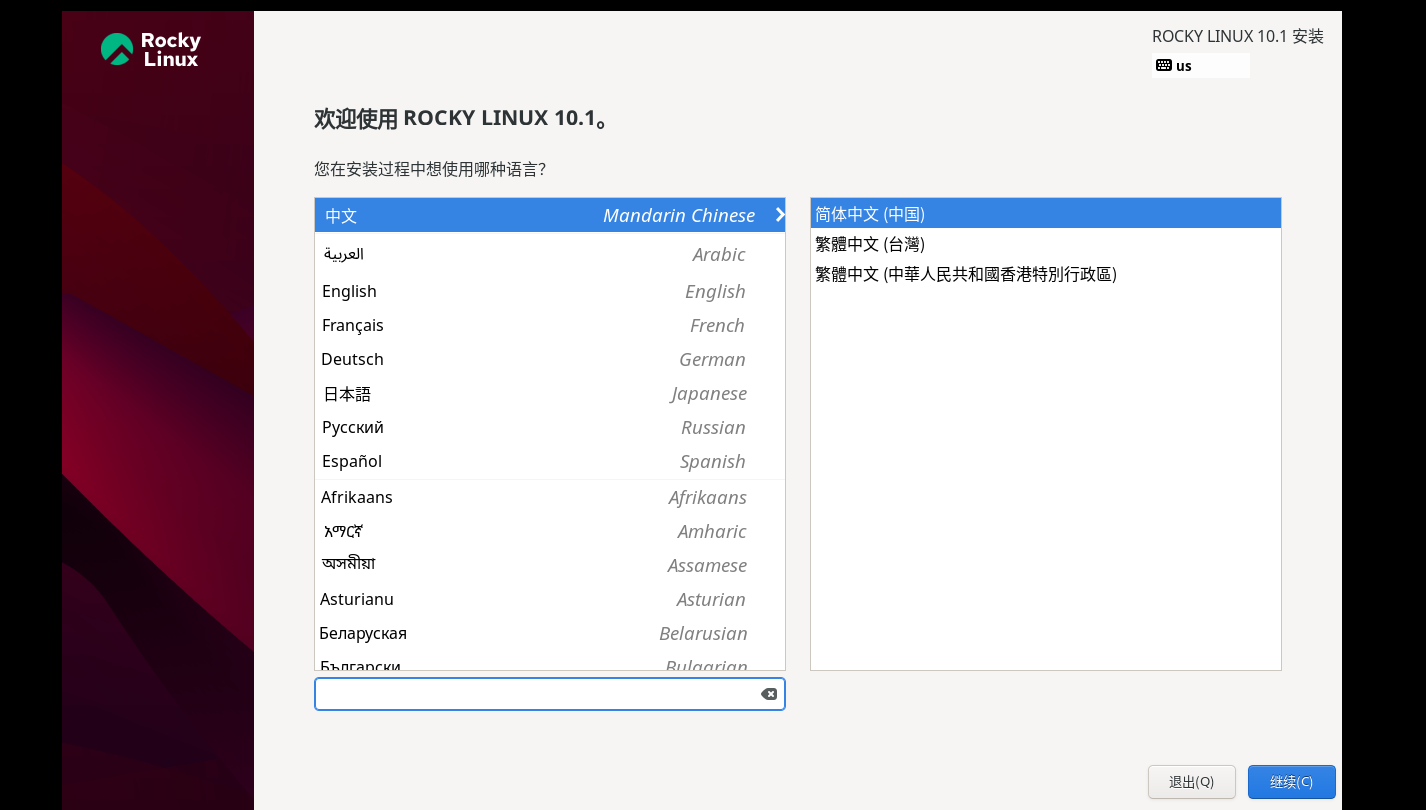This screenshot has width=1426, height=810.
Task: Choose Asturianu from the language list
Action: (x=550, y=599)
